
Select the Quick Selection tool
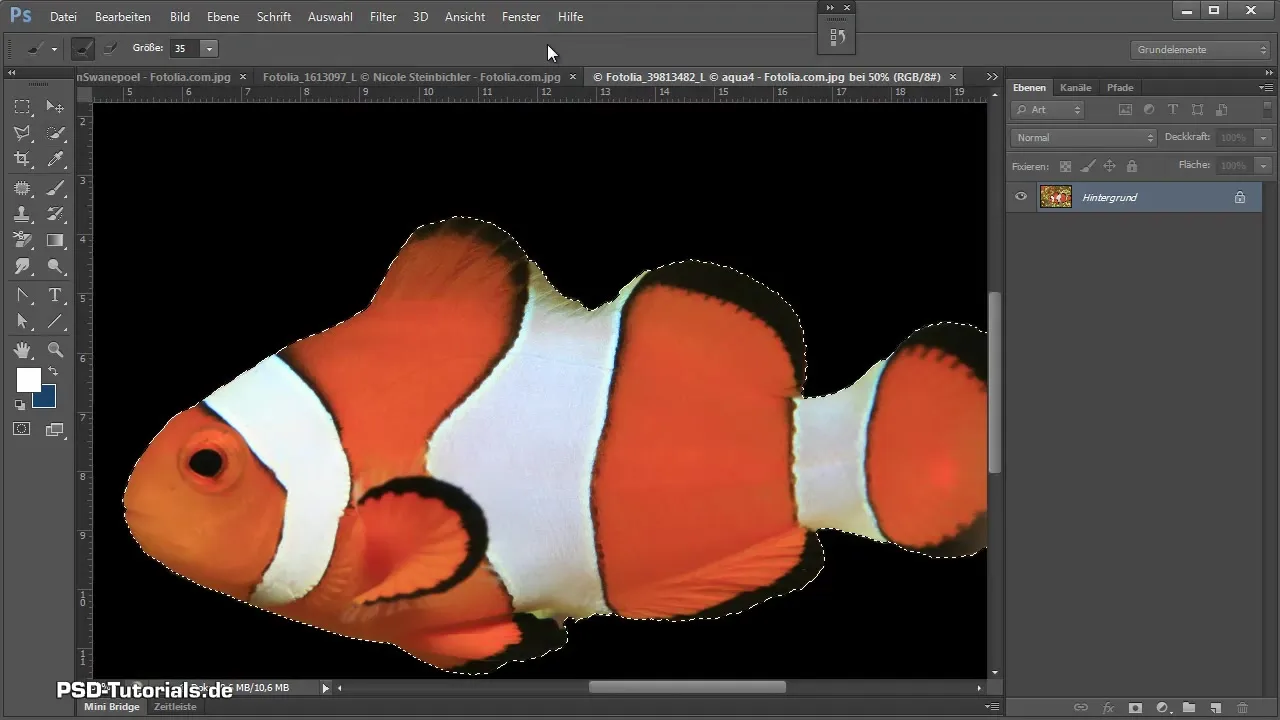55,133
